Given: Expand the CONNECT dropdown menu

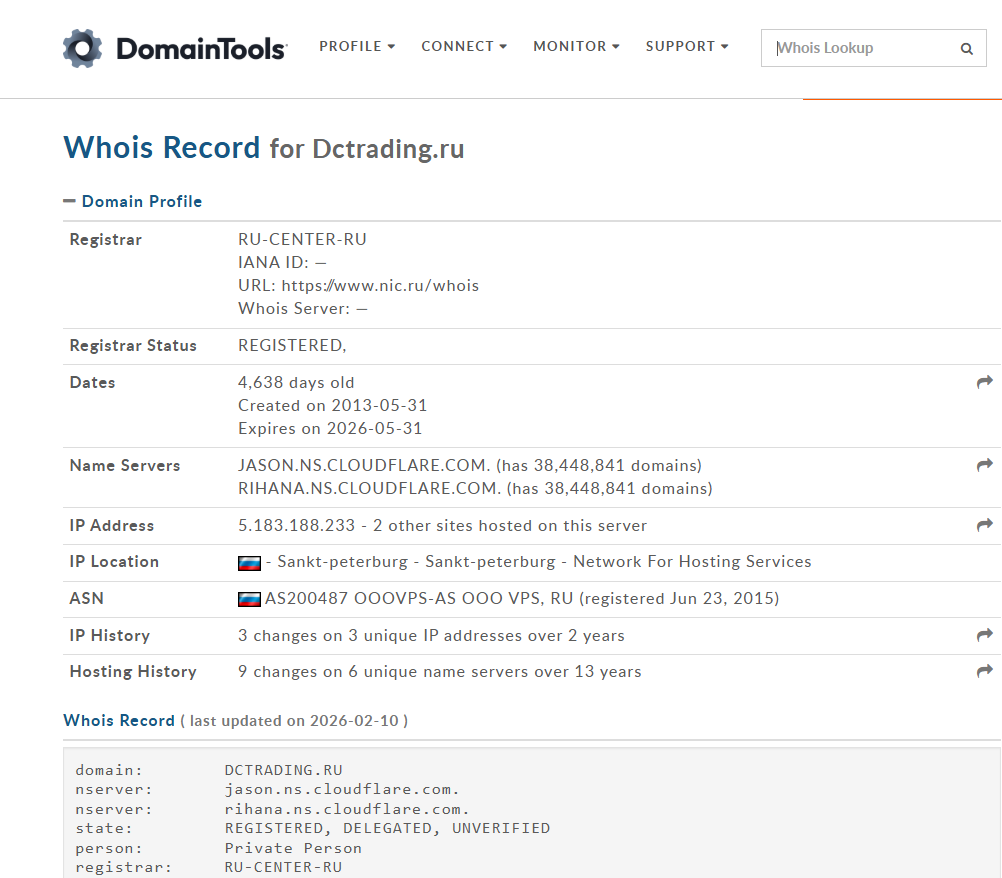Looking at the screenshot, I should coord(464,46).
